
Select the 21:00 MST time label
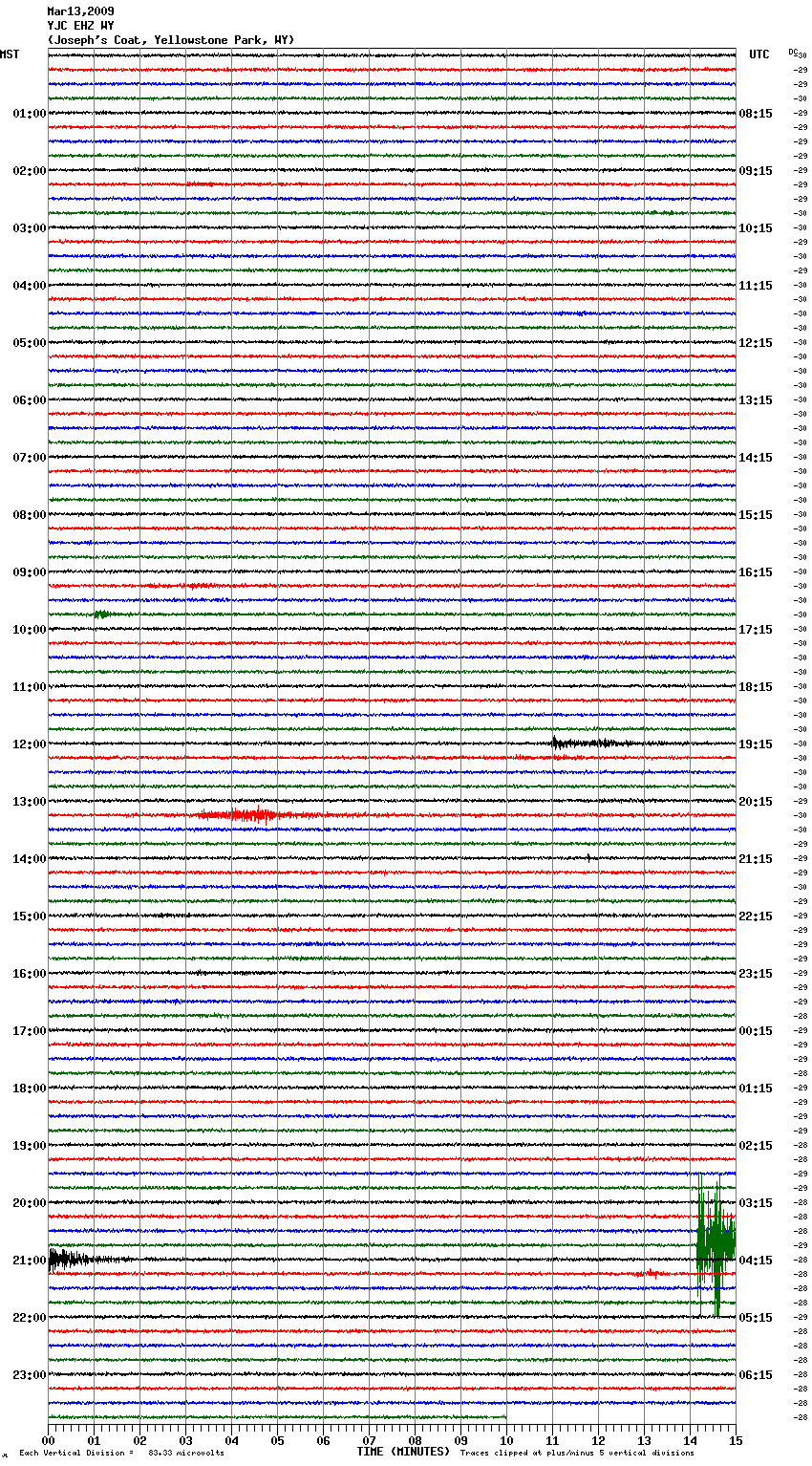(30, 1261)
